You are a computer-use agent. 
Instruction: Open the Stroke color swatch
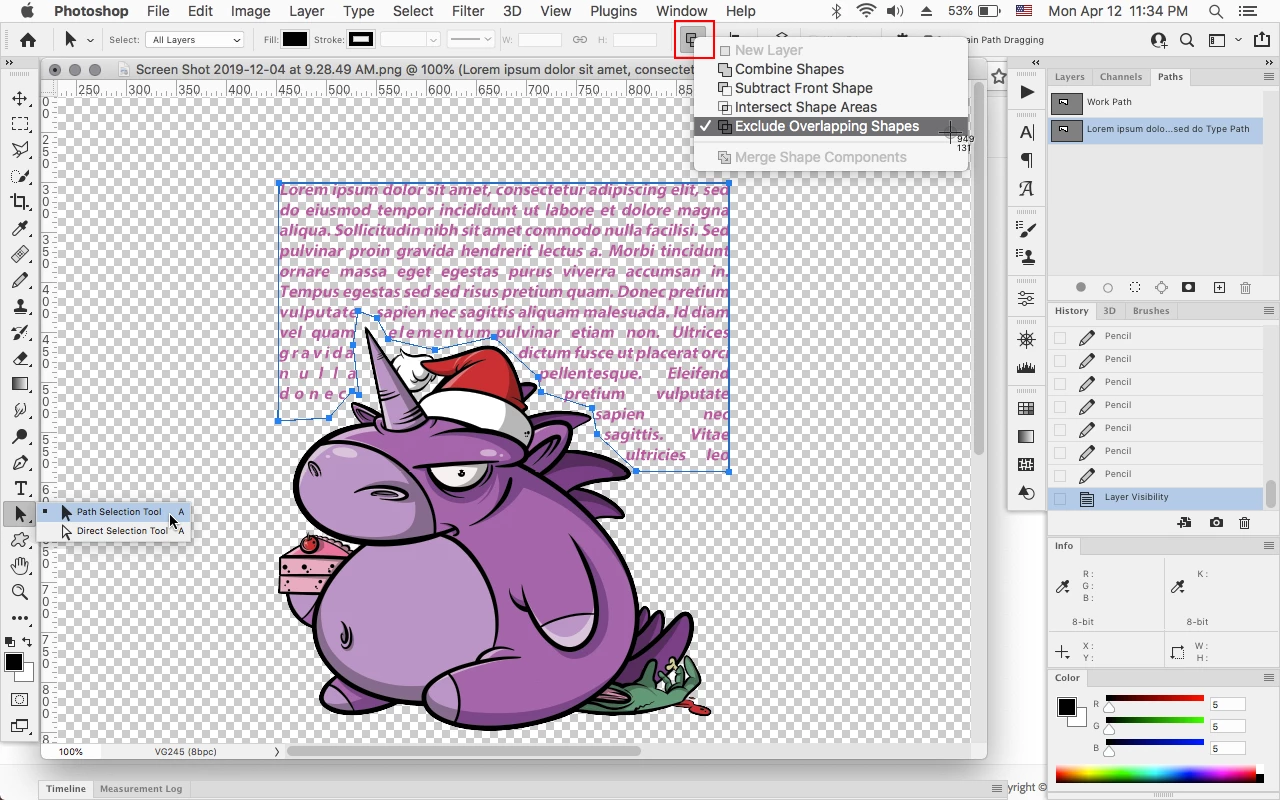(x=361, y=40)
